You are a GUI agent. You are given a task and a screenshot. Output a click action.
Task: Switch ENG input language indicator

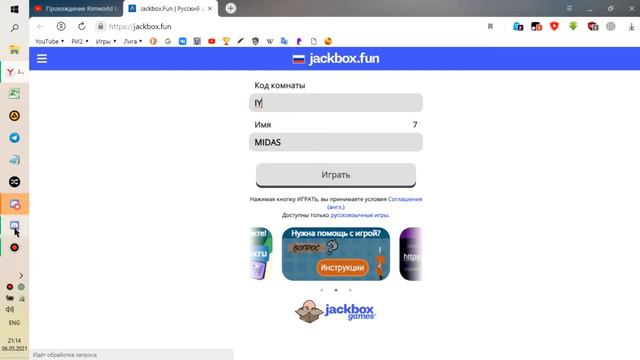(14, 323)
